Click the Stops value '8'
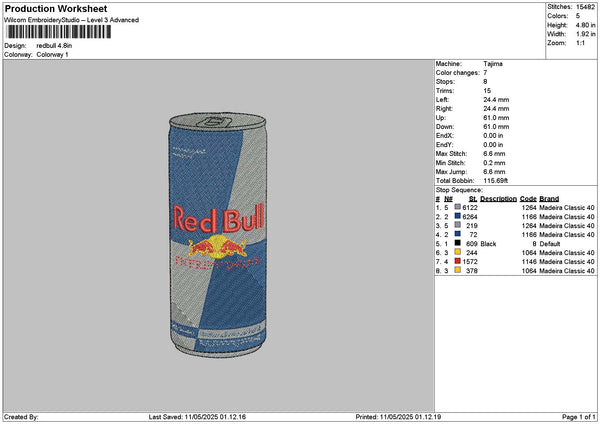This screenshot has width=600, height=424. [x=485, y=82]
